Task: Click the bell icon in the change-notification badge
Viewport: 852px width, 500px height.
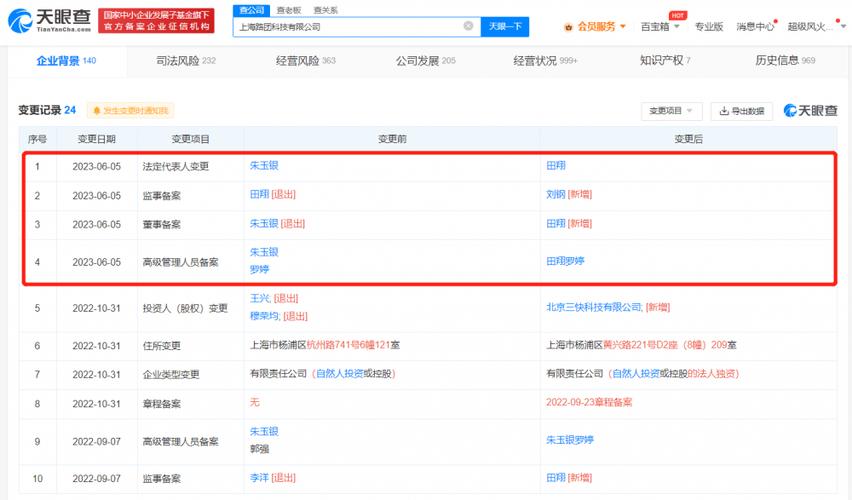Action: click(97, 111)
